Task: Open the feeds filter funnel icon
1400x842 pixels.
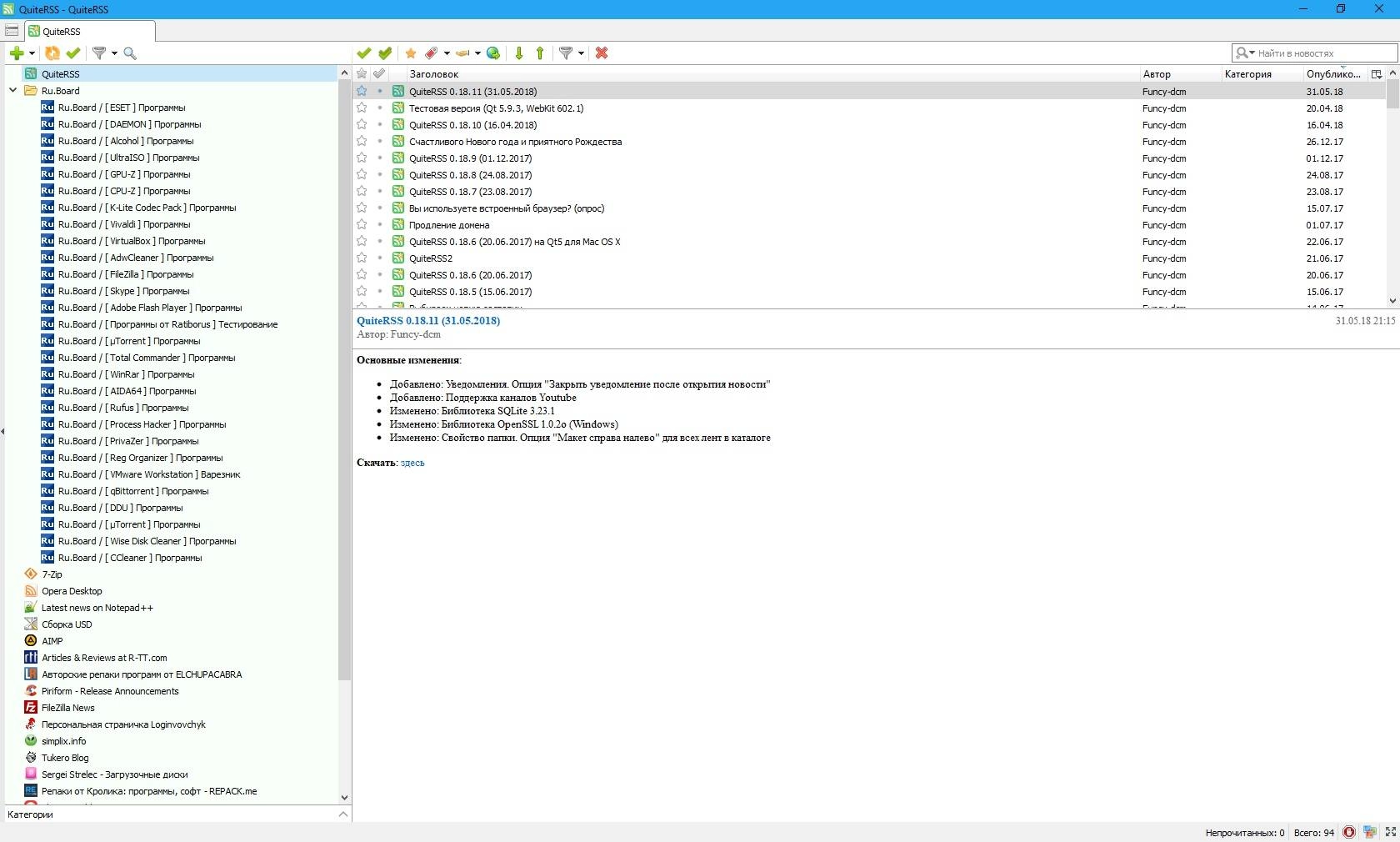Action: point(99,53)
